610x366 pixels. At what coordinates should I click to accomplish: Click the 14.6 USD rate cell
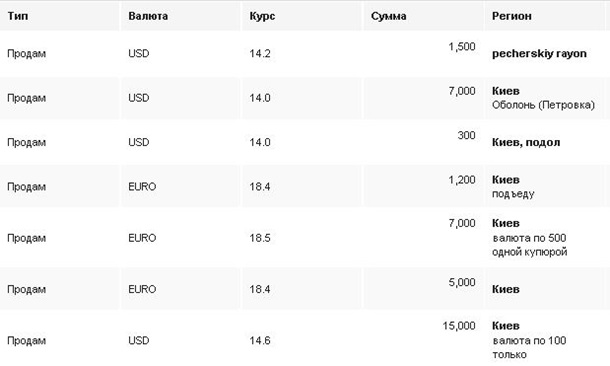click(260, 341)
